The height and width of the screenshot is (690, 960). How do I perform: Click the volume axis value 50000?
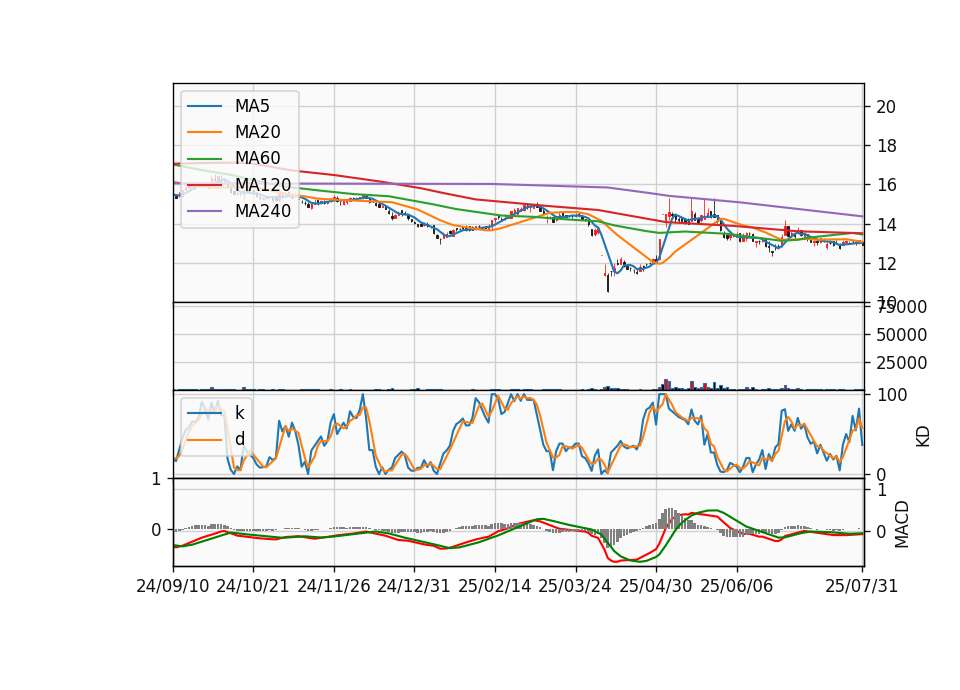pyautogui.click(x=901, y=335)
